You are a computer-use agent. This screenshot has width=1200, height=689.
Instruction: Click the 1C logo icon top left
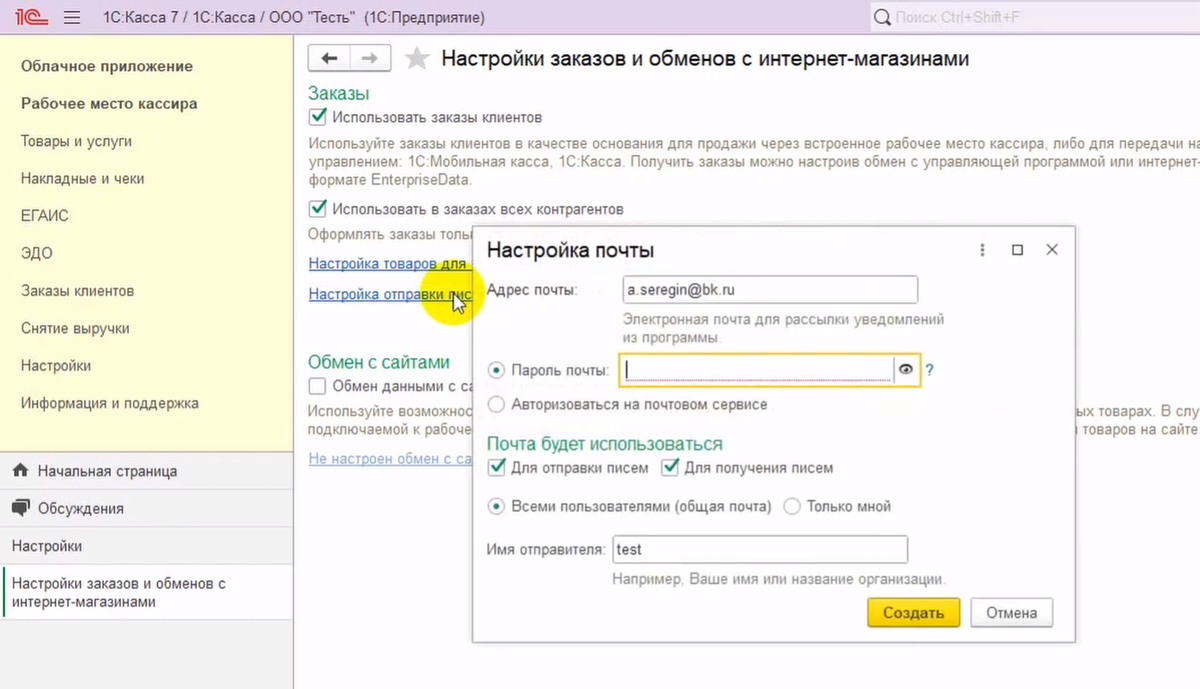coord(30,16)
